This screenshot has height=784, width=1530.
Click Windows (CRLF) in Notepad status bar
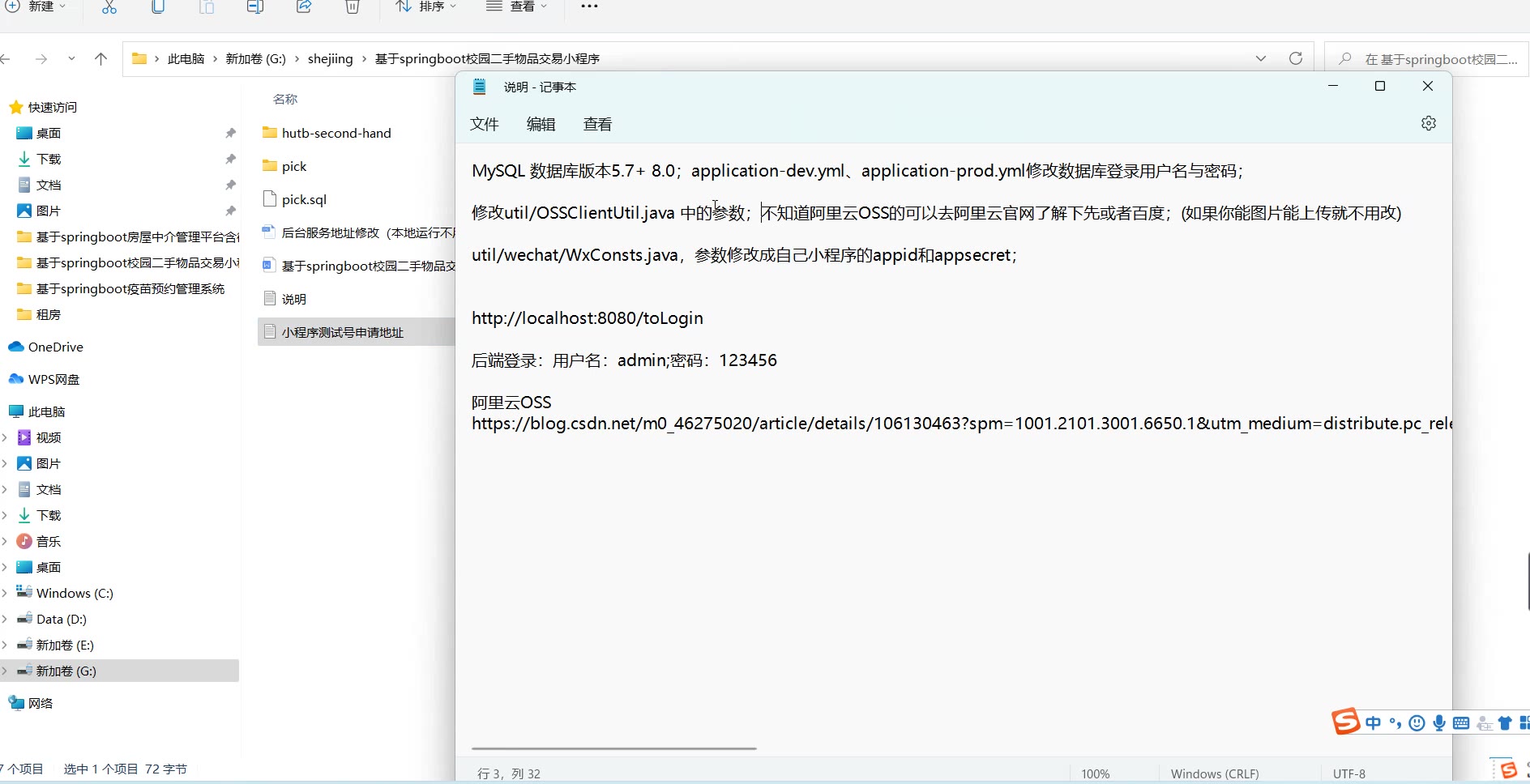pyautogui.click(x=1215, y=774)
